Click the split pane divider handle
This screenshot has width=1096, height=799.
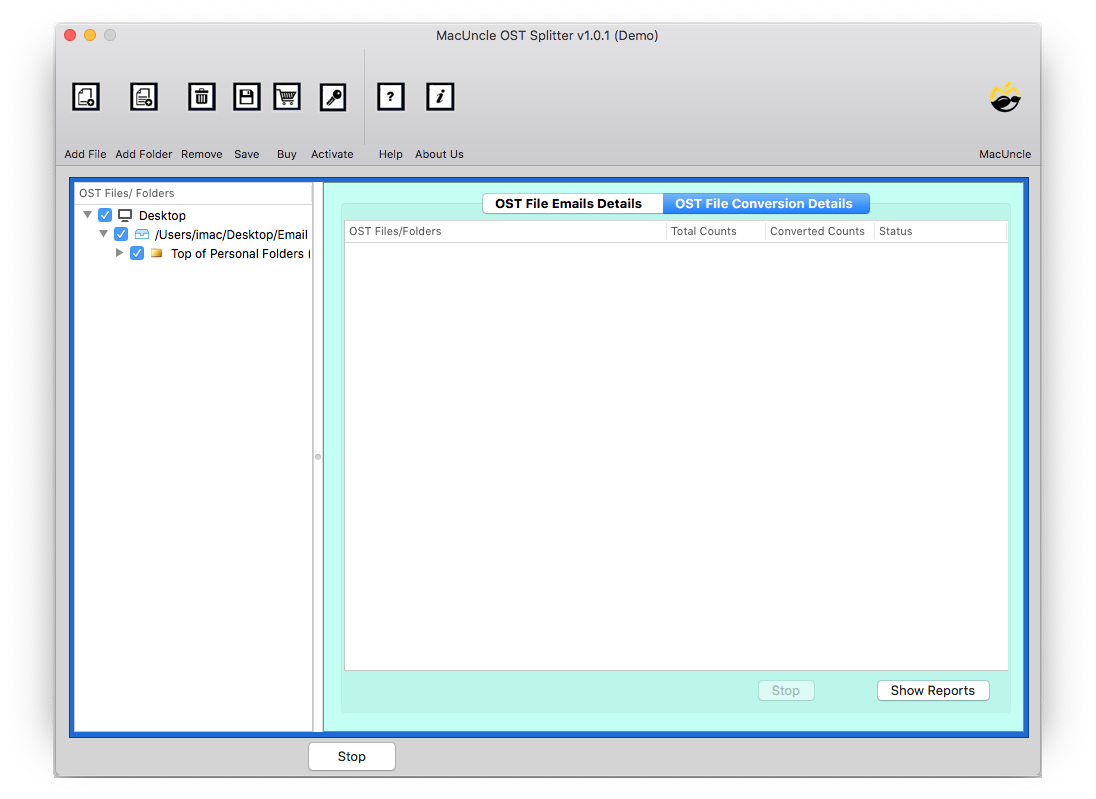click(x=318, y=457)
